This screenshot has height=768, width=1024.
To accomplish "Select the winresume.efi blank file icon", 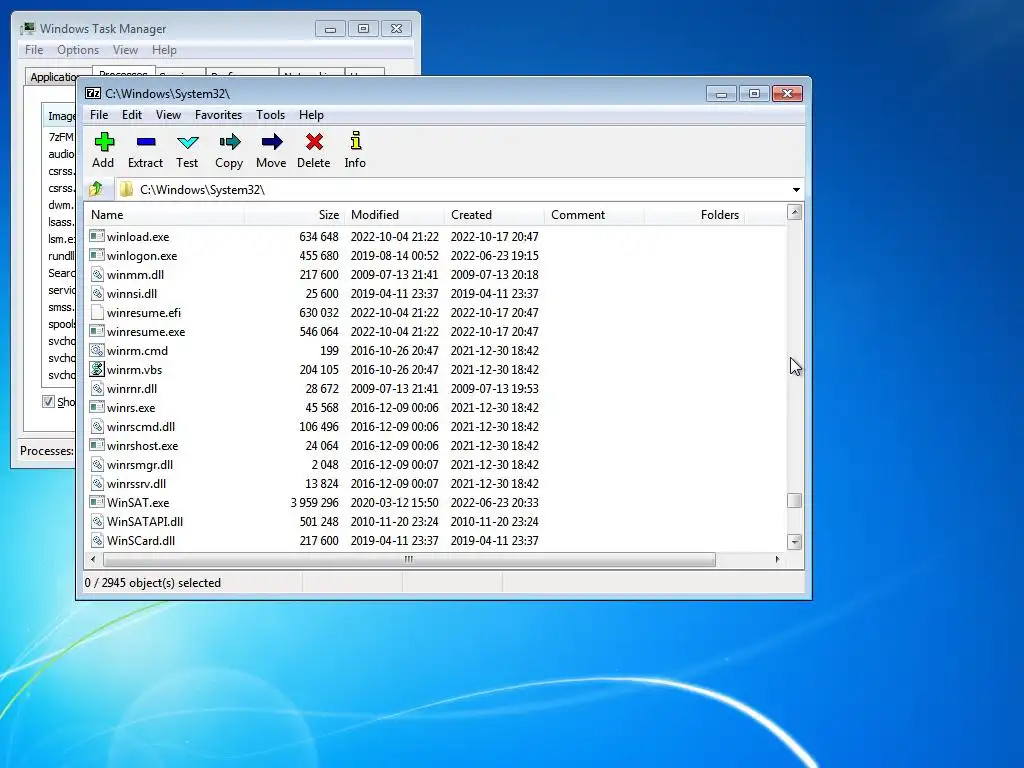I will 97,312.
